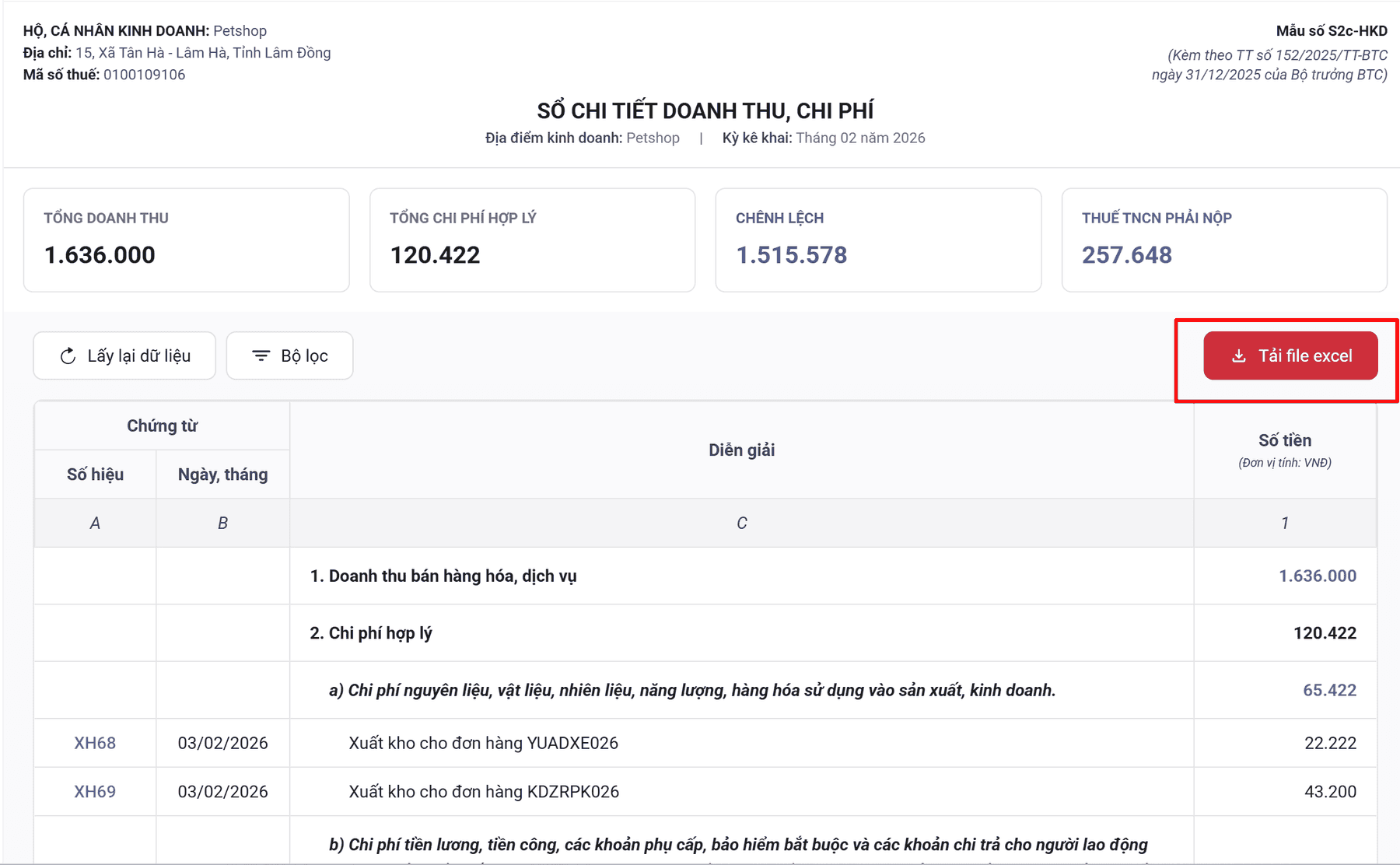
Task: Click "Kỳ kê khai: Tháng 02 năm 2026"
Action: [824, 138]
